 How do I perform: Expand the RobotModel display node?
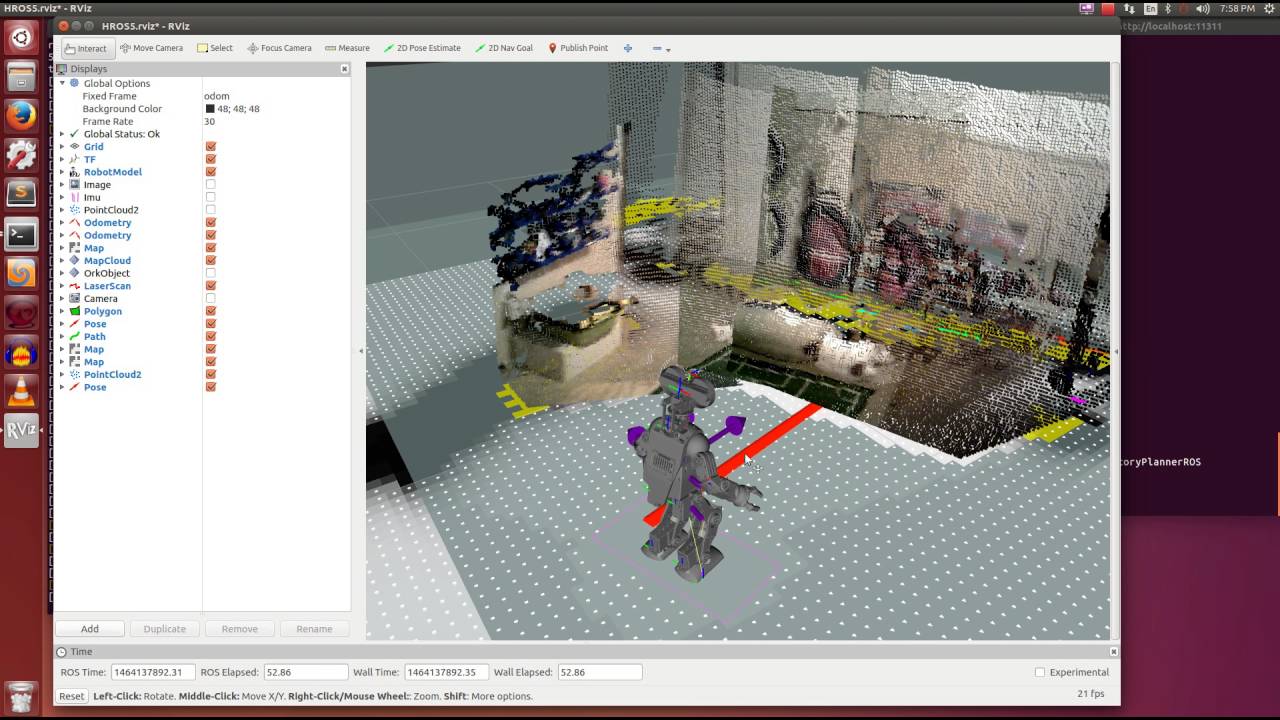tap(62, 172)
